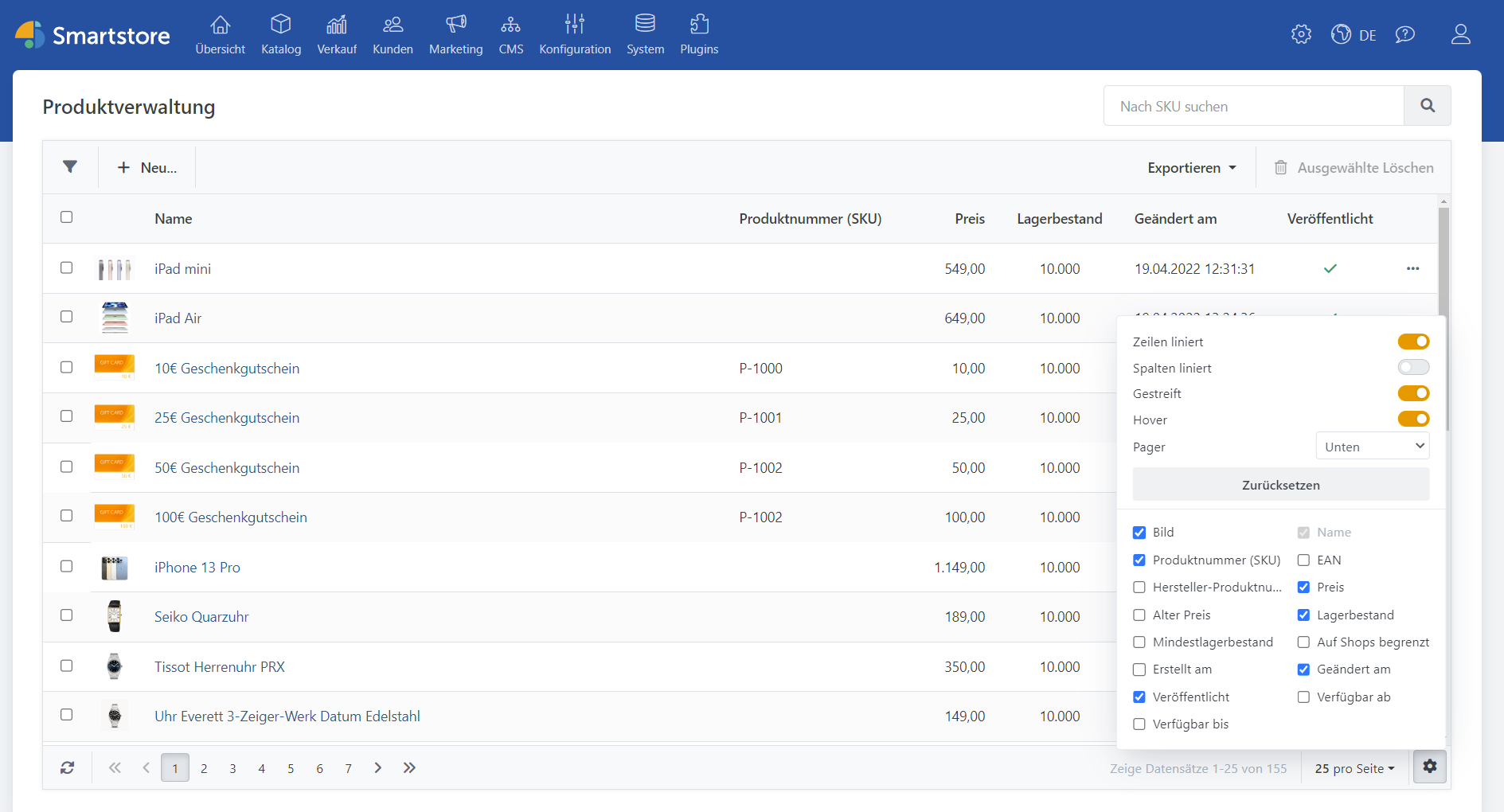Open the filter funnel icon
This screenshot has height=812, width=1504.
click(x=70, y=167)
